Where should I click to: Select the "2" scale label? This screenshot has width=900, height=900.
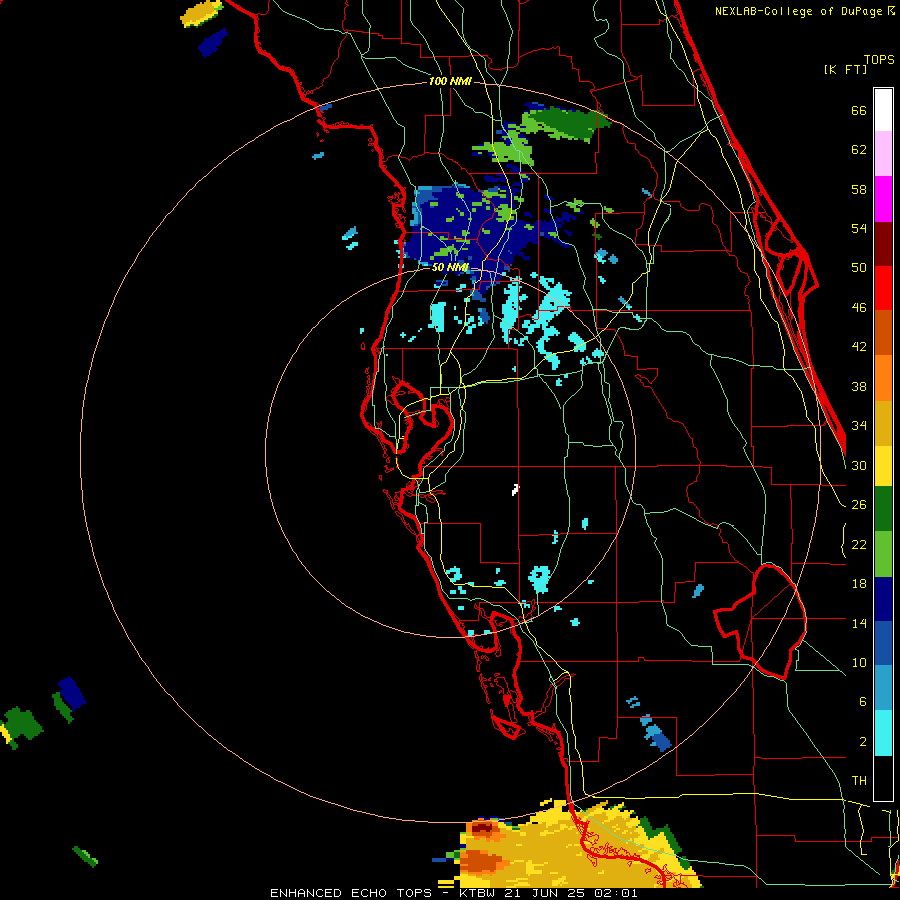(863, 741)
